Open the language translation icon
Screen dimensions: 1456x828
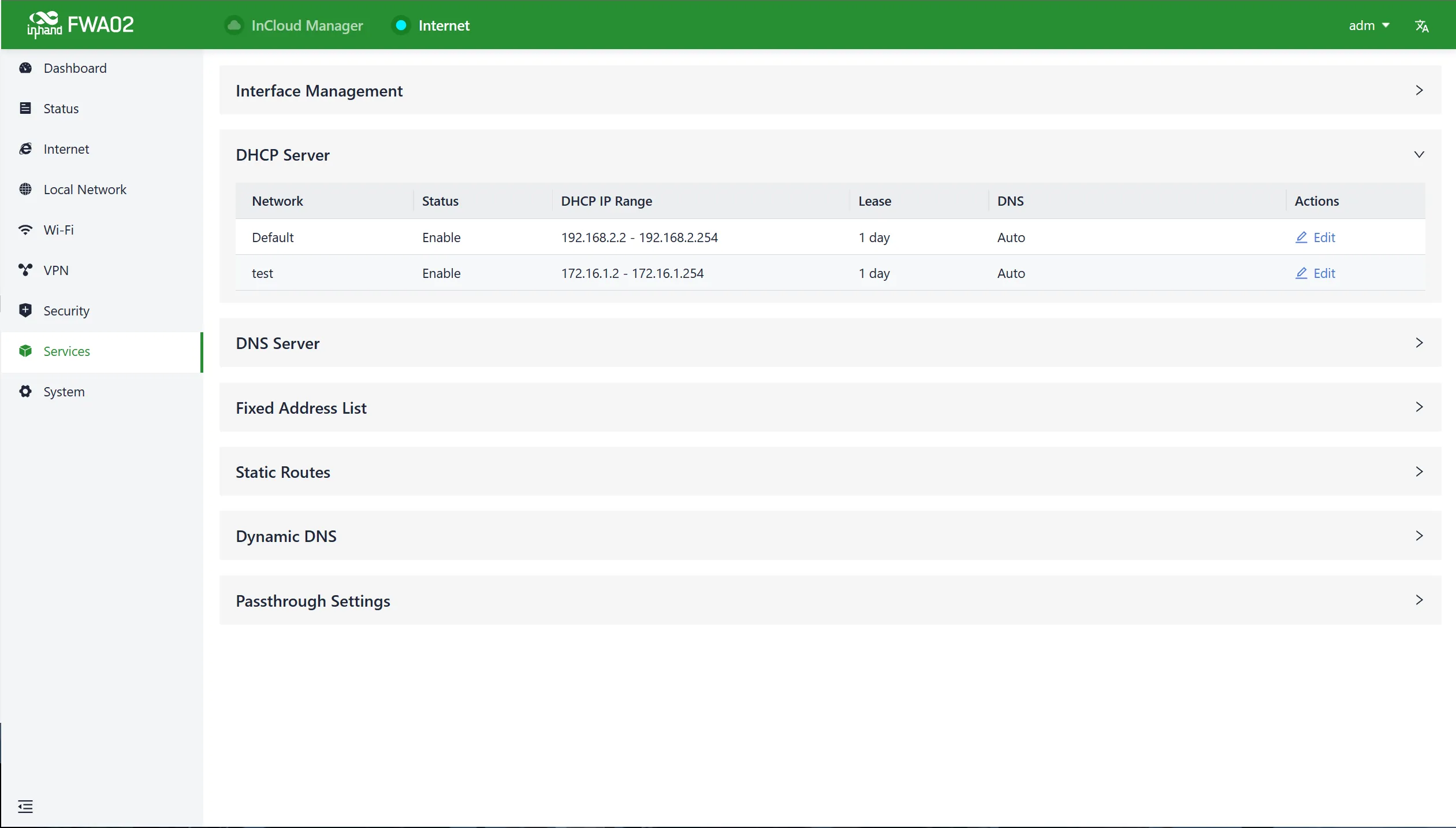1421,26
